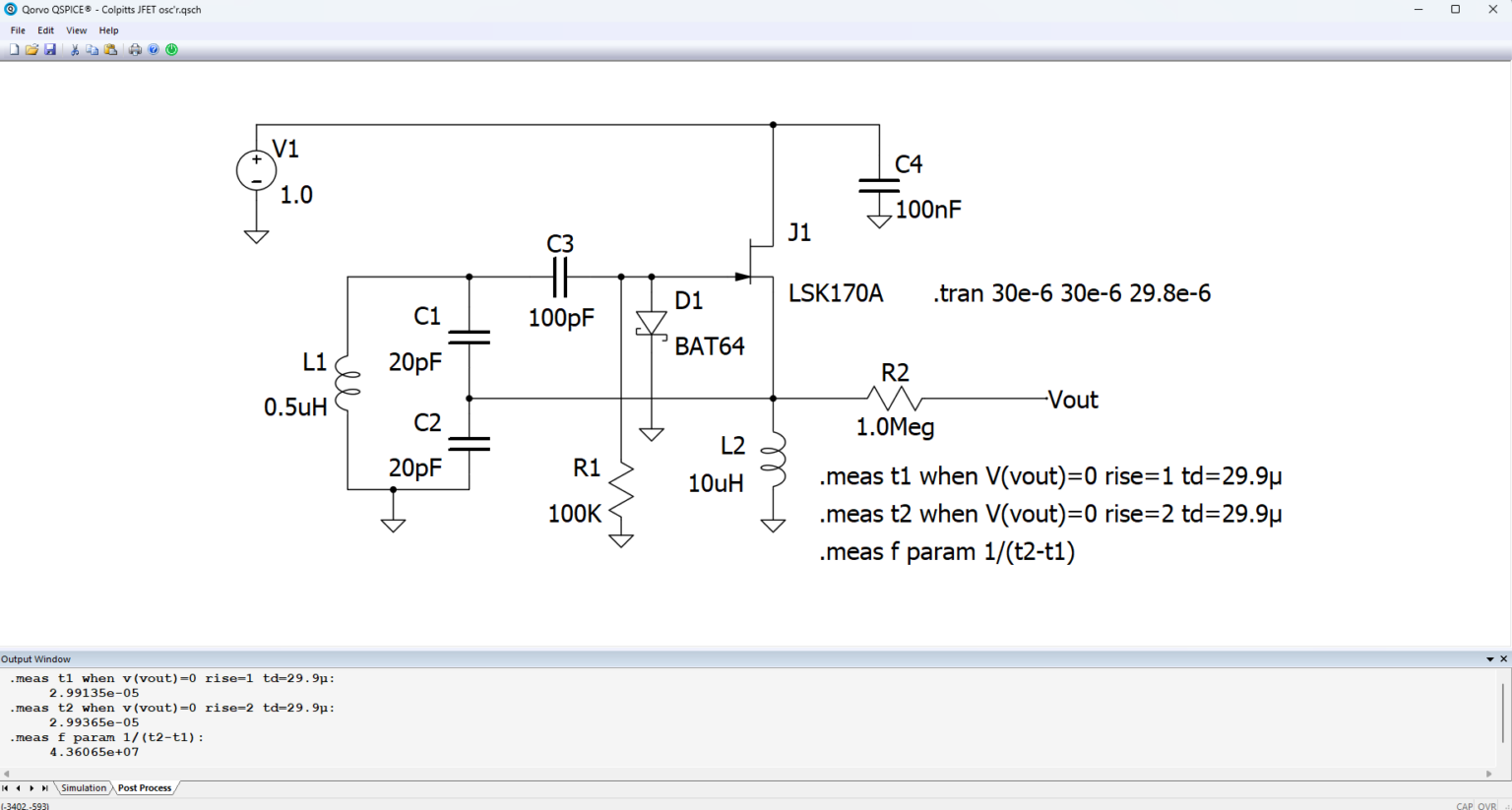1512x810 pixels.
Task: Switch to the Simulation tab
Action: tap(84, 787)
